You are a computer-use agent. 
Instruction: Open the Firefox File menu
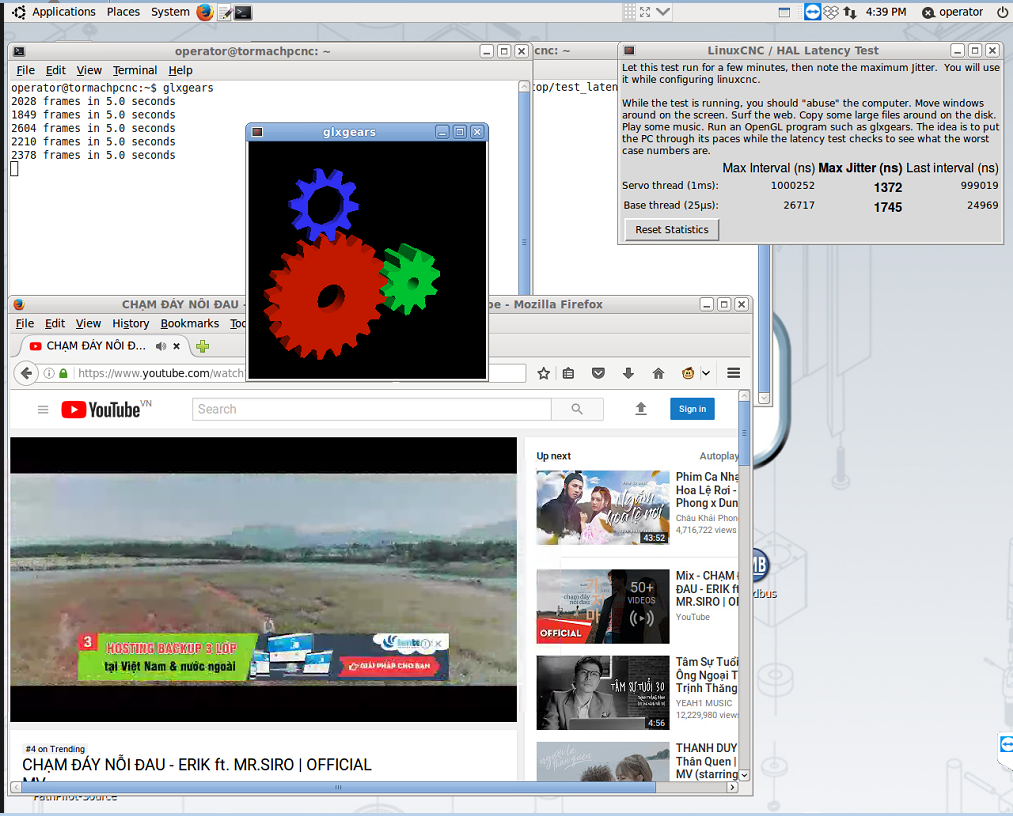click(25, 324)
